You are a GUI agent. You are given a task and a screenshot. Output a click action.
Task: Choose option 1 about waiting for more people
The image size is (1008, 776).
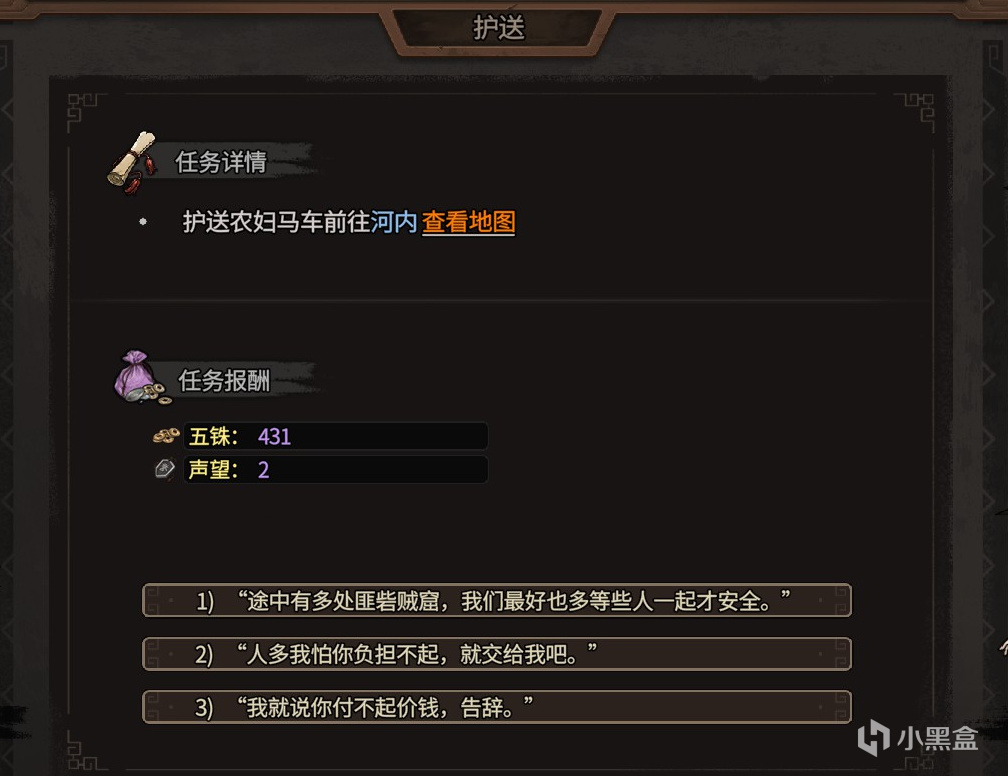click(x=497, y=600)
